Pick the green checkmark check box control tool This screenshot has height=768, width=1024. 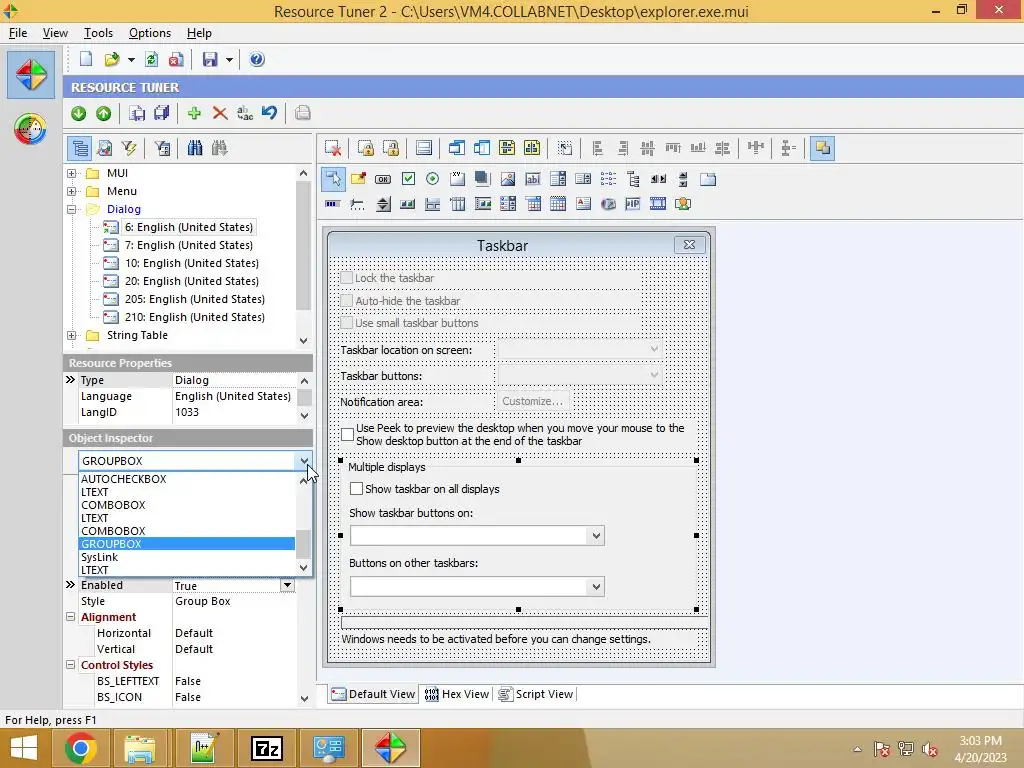coord(408,179)
